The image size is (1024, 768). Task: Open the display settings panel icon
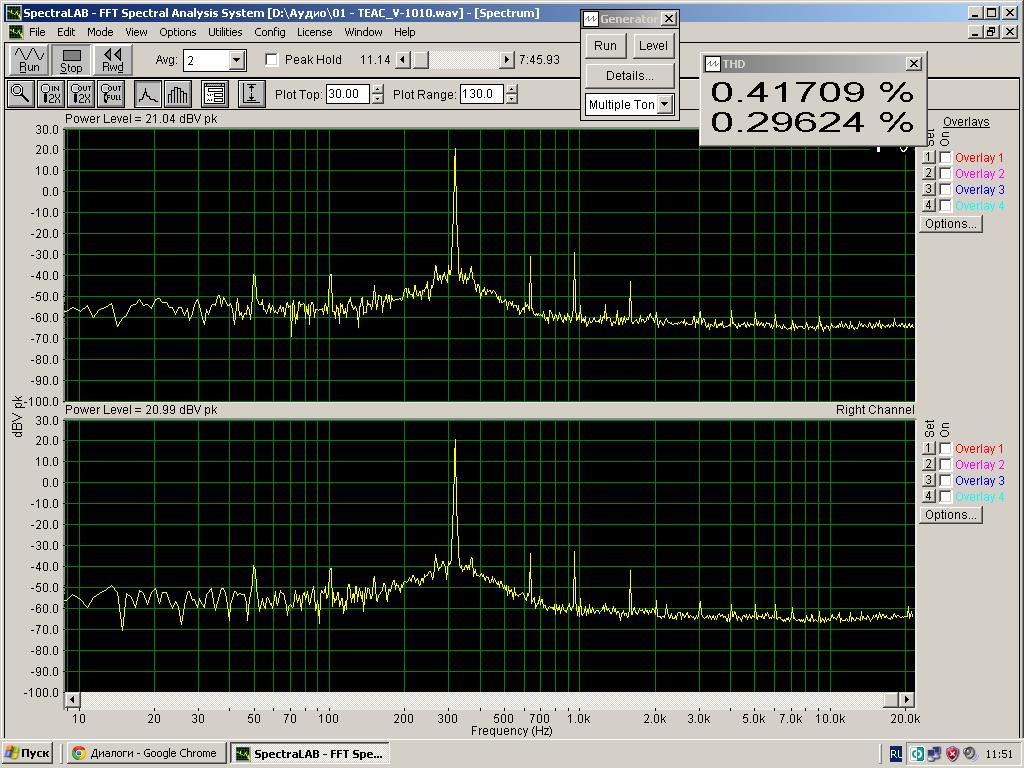214,94
